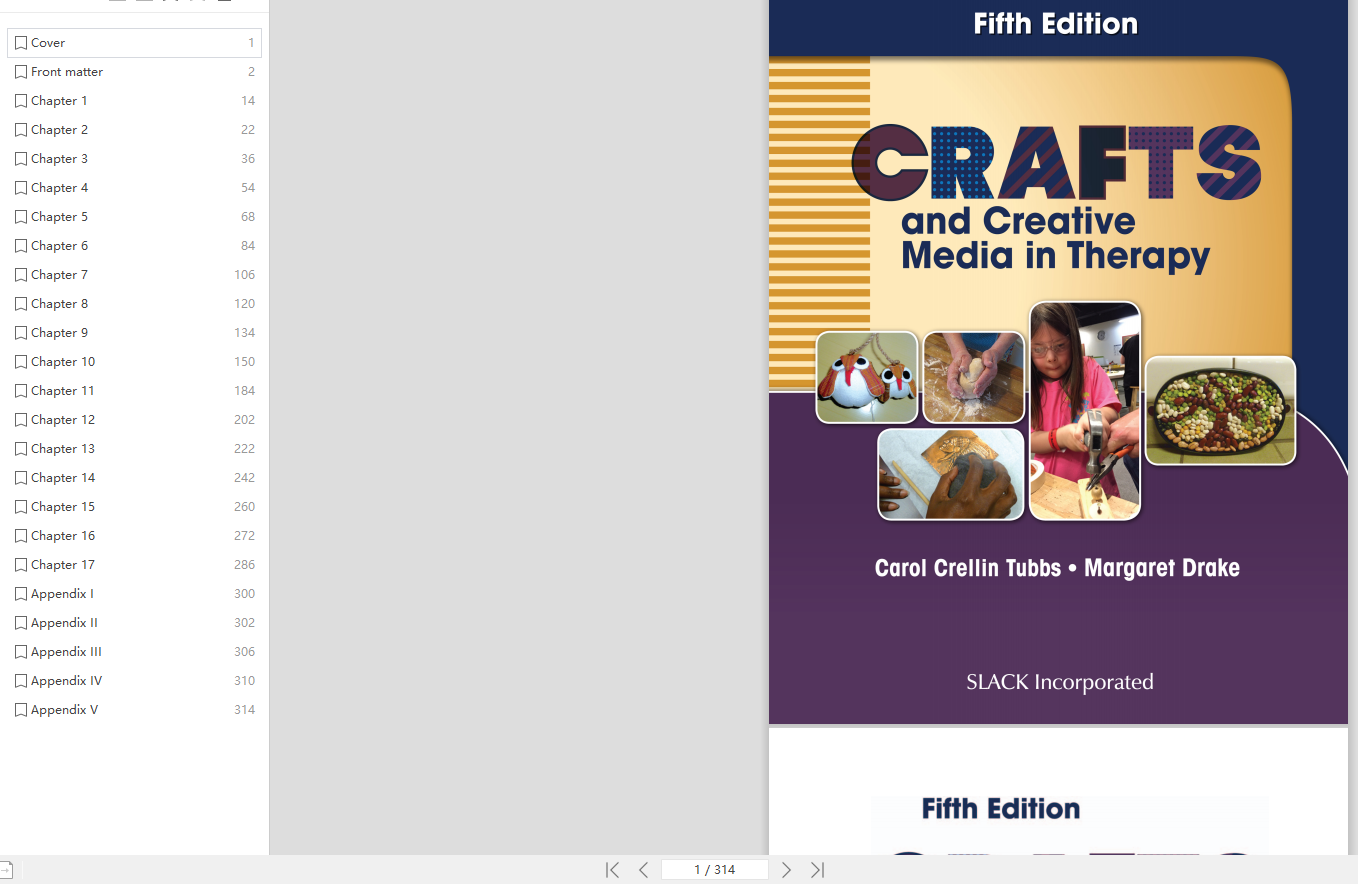The image size is (1358, 884).
Task: Select the Chapter 17 bookmark
Action: coord(134,565)
